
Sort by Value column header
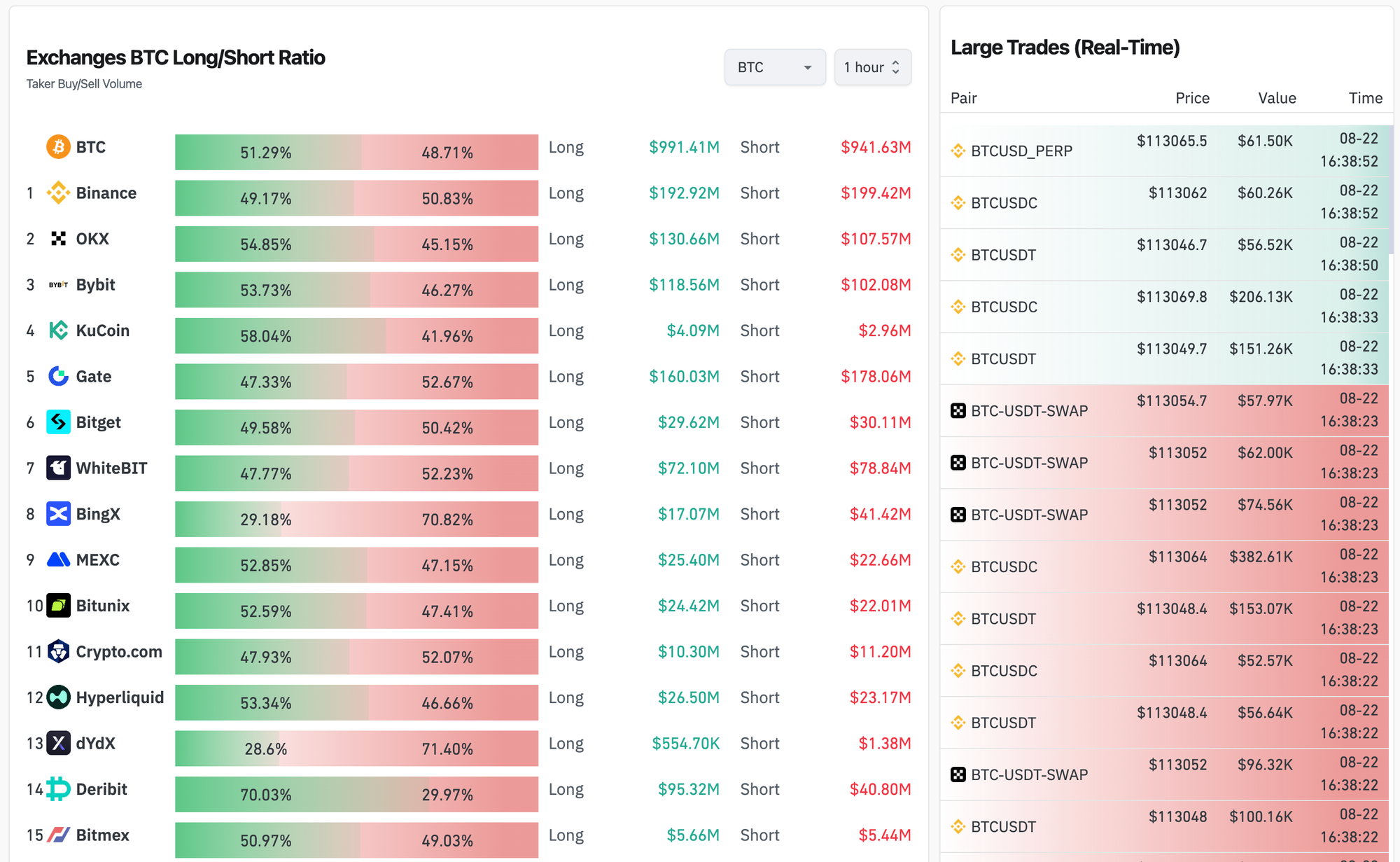pos(1277,98)
